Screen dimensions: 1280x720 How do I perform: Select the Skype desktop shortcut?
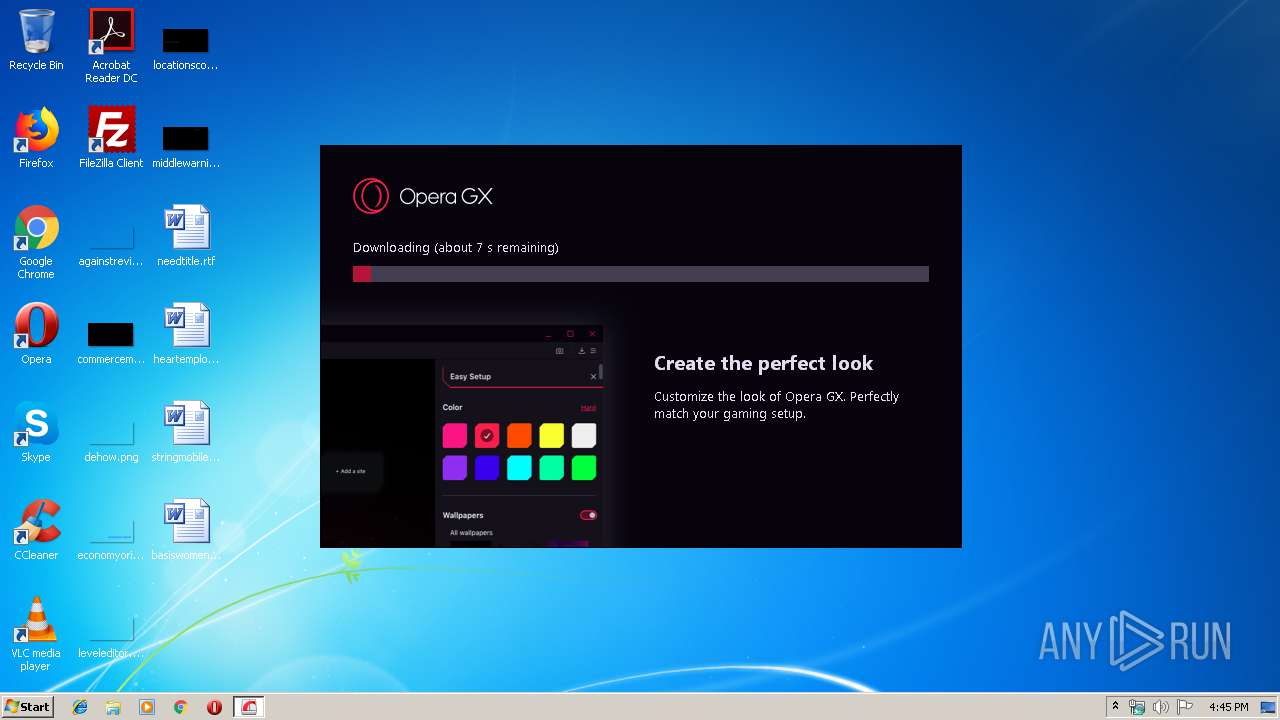click(36, 433)
